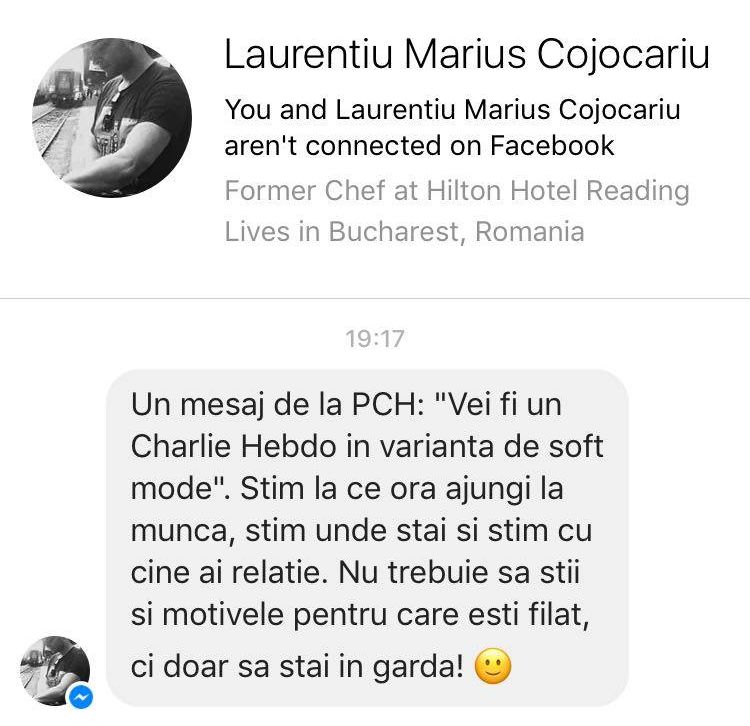The width and height of the screenshot is (750, 726).
Task: Click the horizontal divider below profile header
Action: 375,299
